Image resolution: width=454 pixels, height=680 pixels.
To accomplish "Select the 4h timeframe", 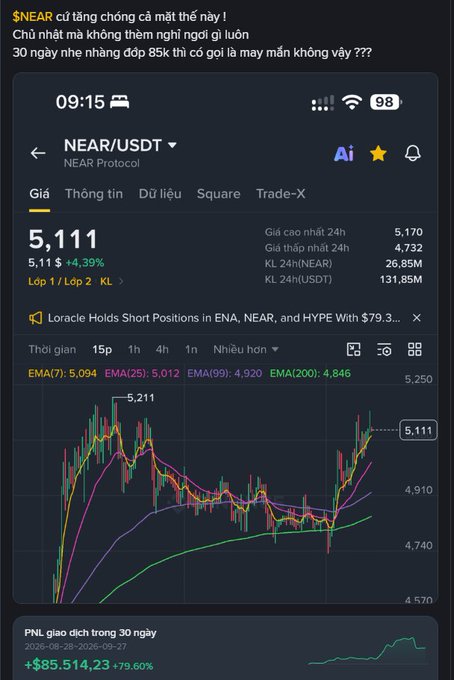I will click(162, 350).
